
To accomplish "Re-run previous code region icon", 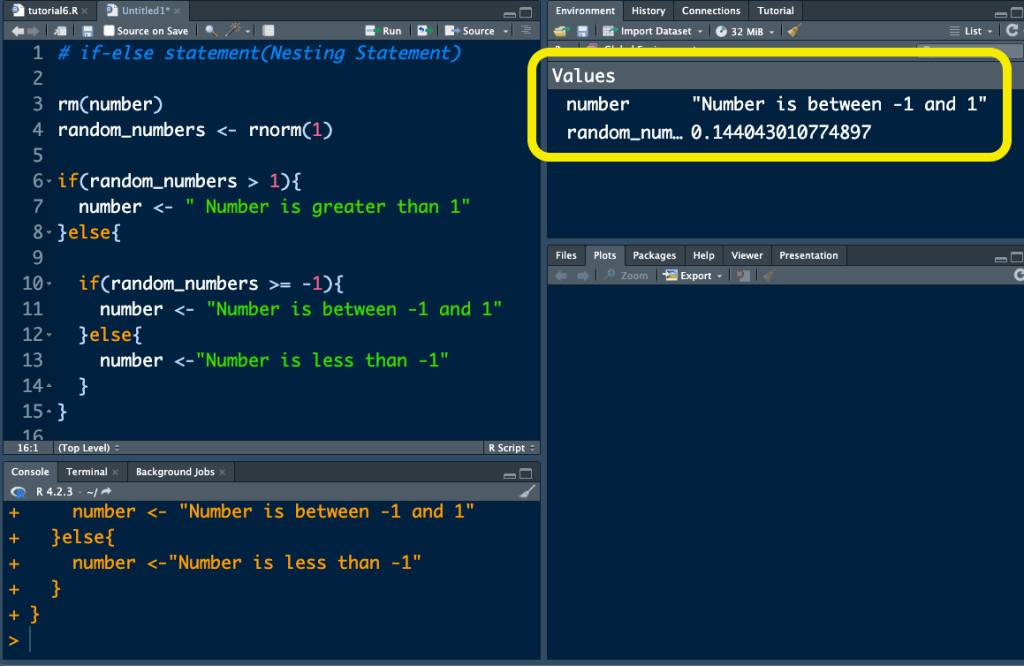I will [424, 31].
